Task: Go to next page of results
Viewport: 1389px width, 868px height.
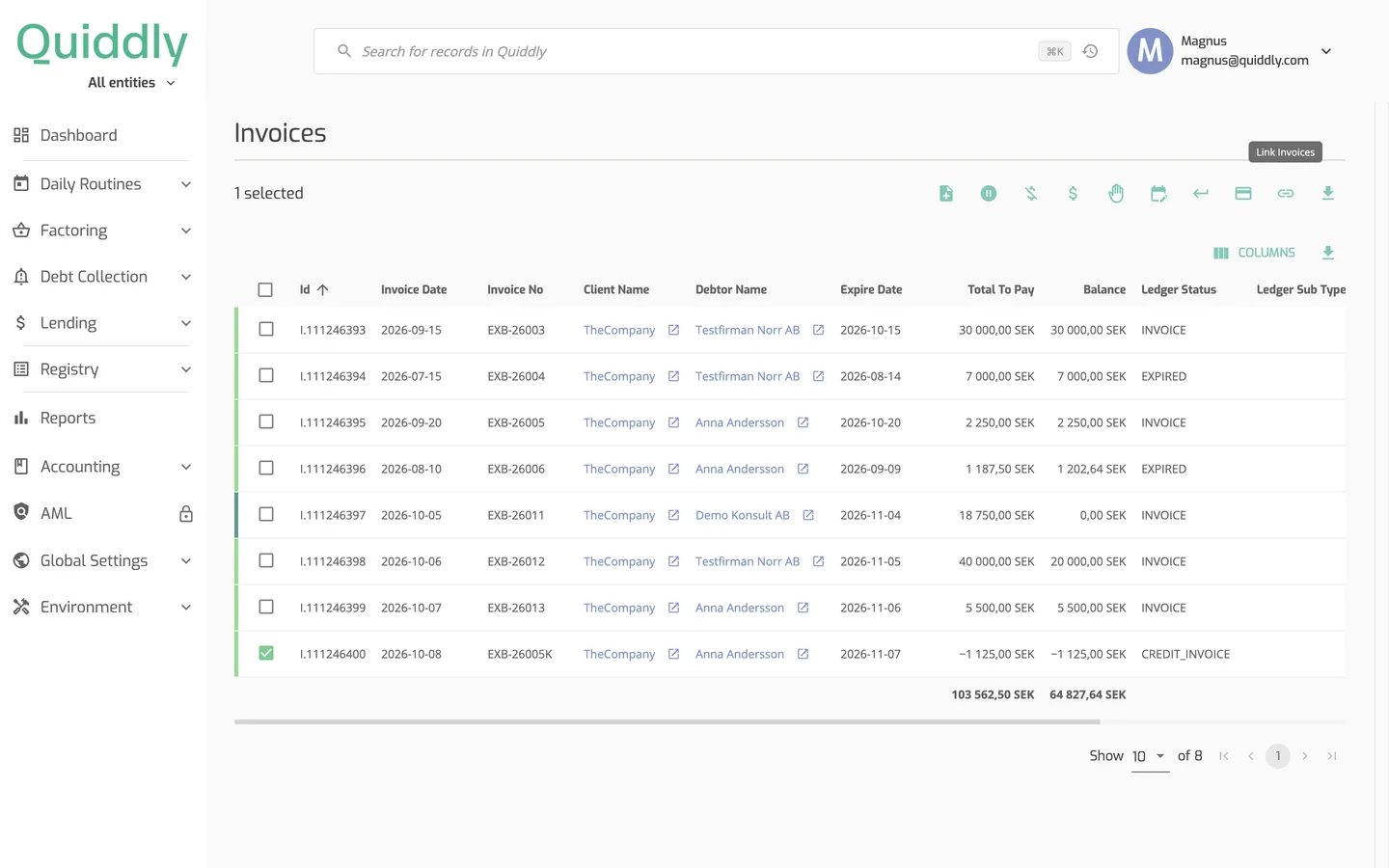Action: coord(1305,756)
